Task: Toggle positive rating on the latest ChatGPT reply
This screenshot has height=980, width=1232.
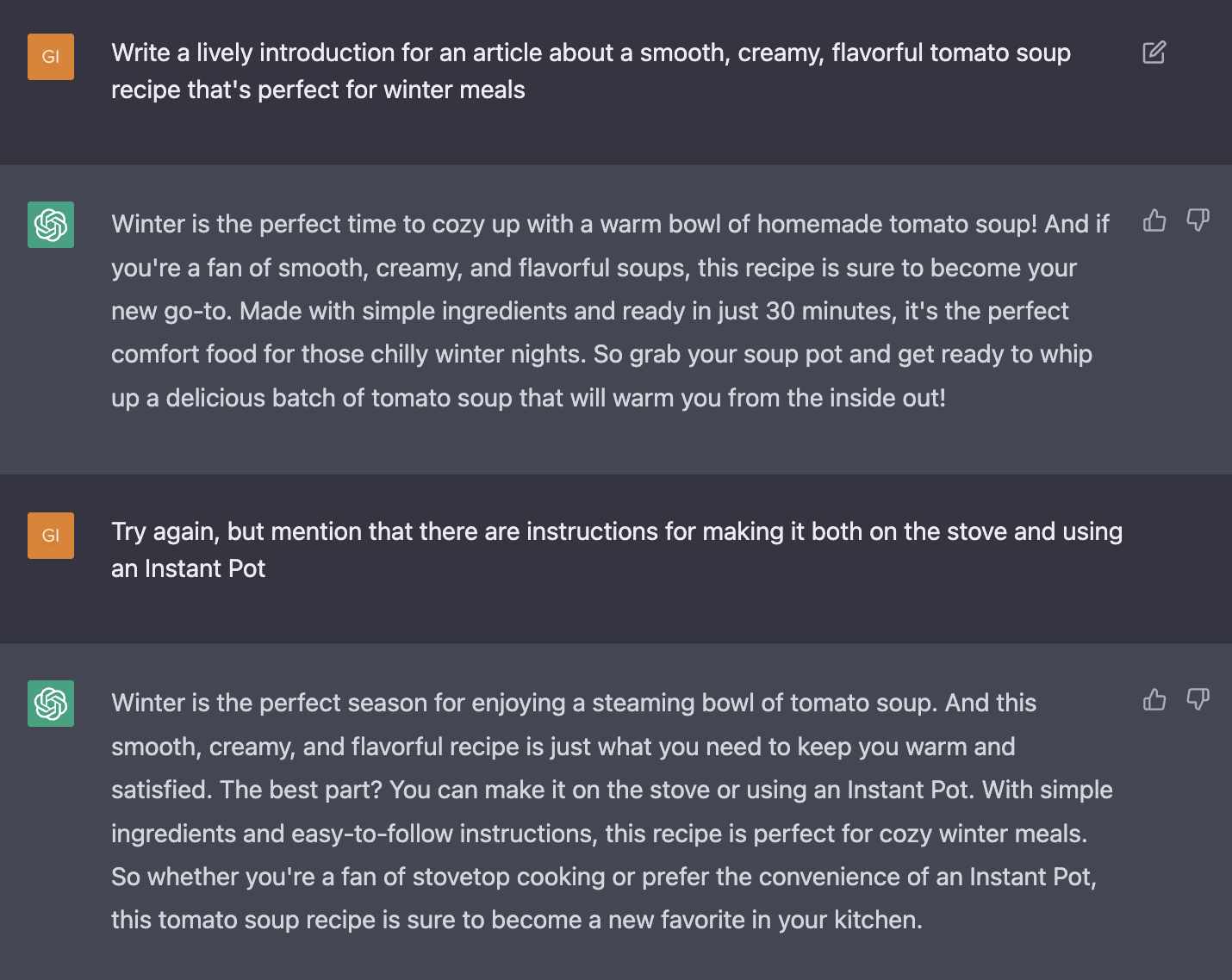Action: pos(1154,700)
